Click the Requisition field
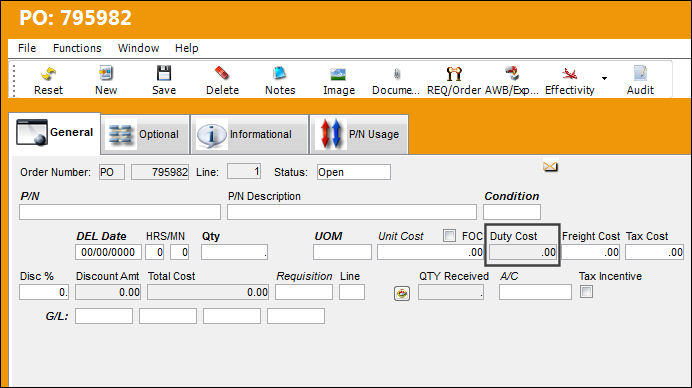The image size is (692, 388). 304,292
